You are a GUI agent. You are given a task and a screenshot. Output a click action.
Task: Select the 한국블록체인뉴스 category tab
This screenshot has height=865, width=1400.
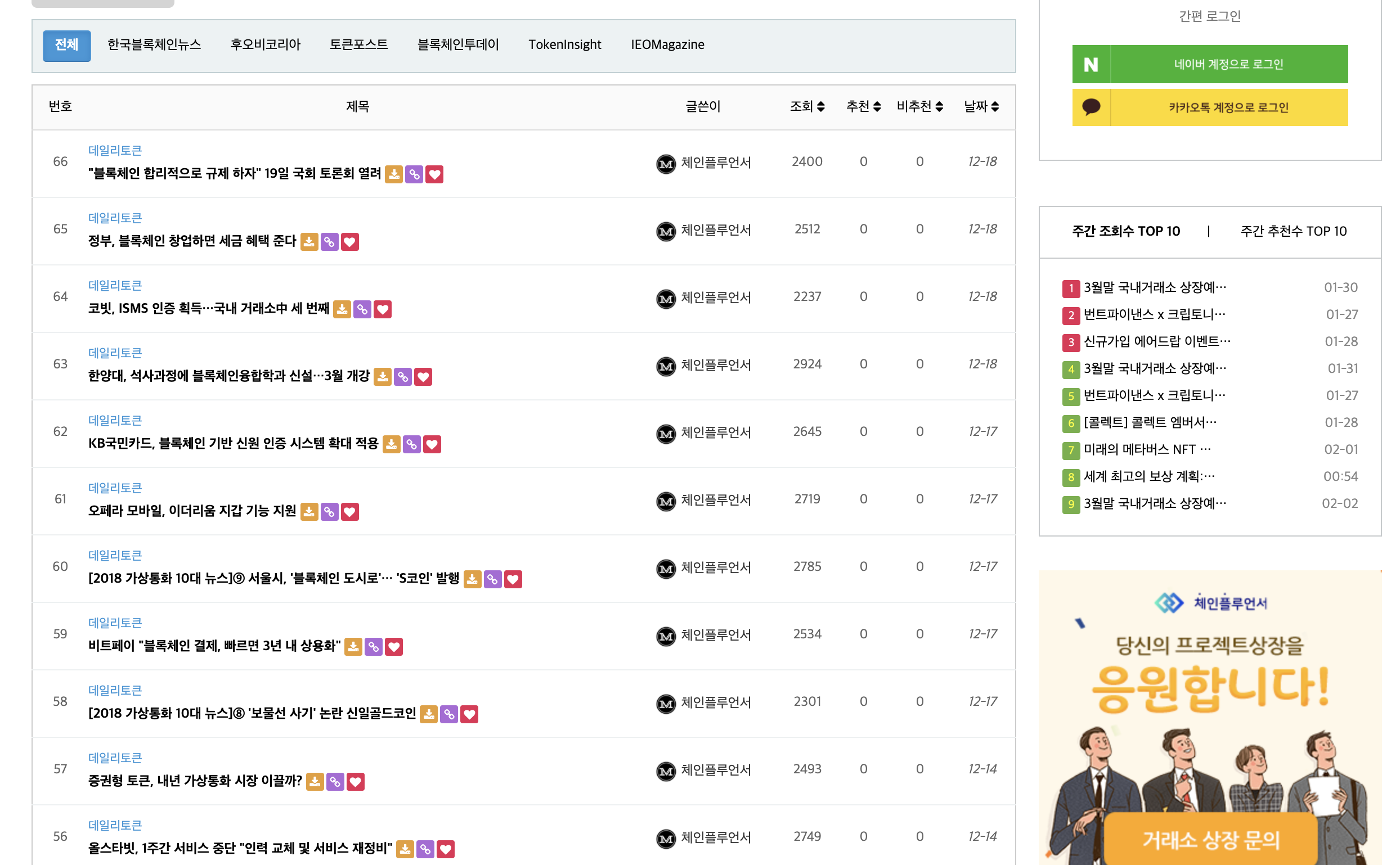pos(154,44)
